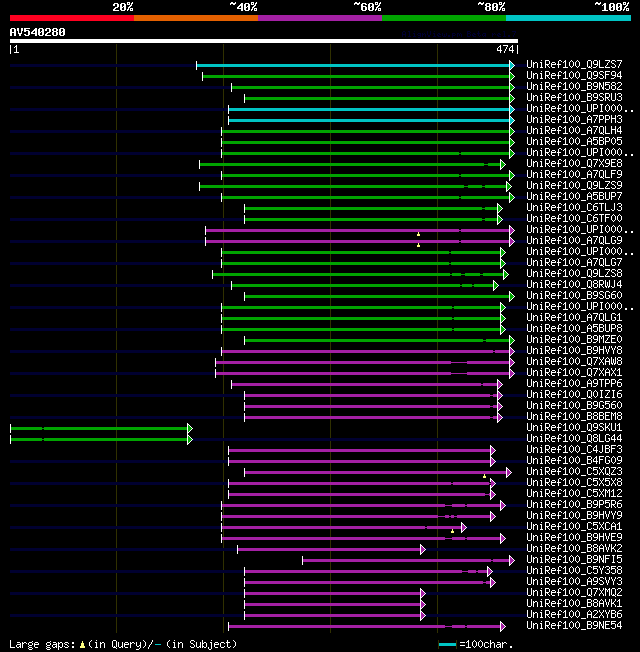Click the purple alignment bar for B9NFI5

(406, 561)
